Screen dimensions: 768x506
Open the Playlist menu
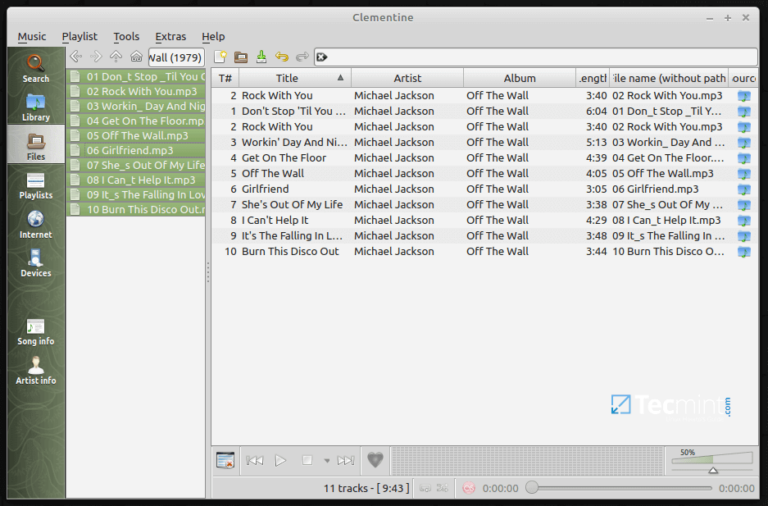79,36
